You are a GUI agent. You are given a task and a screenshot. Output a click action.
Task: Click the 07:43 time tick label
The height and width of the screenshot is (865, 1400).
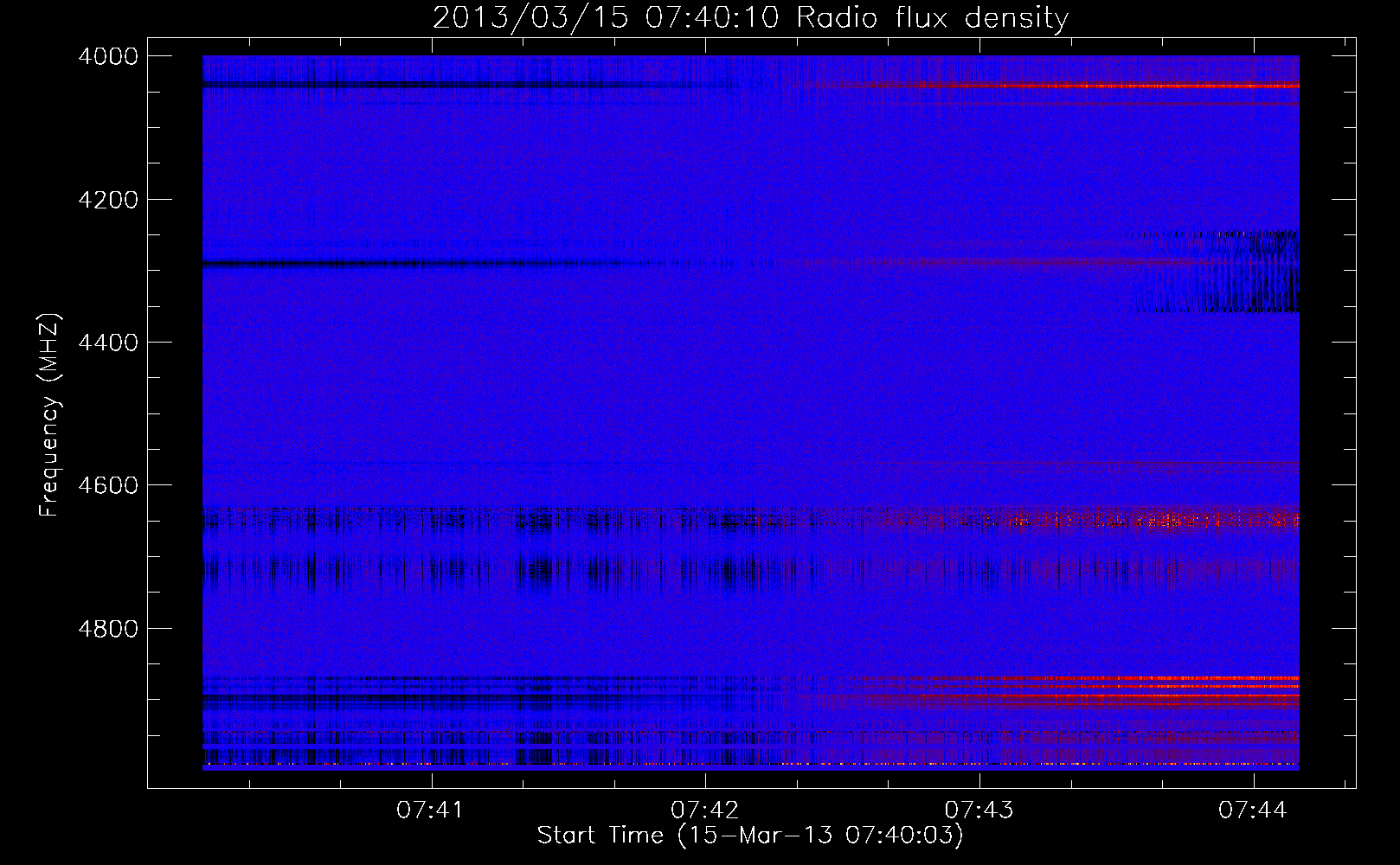pyautogui.click(x=979, y=811)
